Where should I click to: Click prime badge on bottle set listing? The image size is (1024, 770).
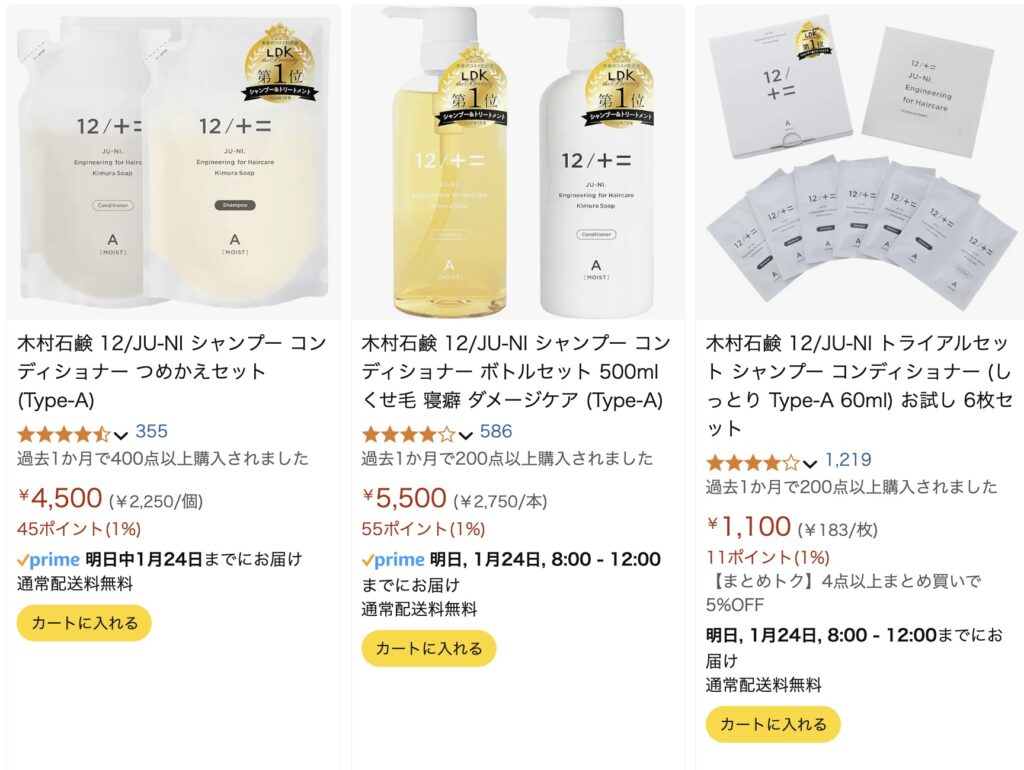pos(393,560)
